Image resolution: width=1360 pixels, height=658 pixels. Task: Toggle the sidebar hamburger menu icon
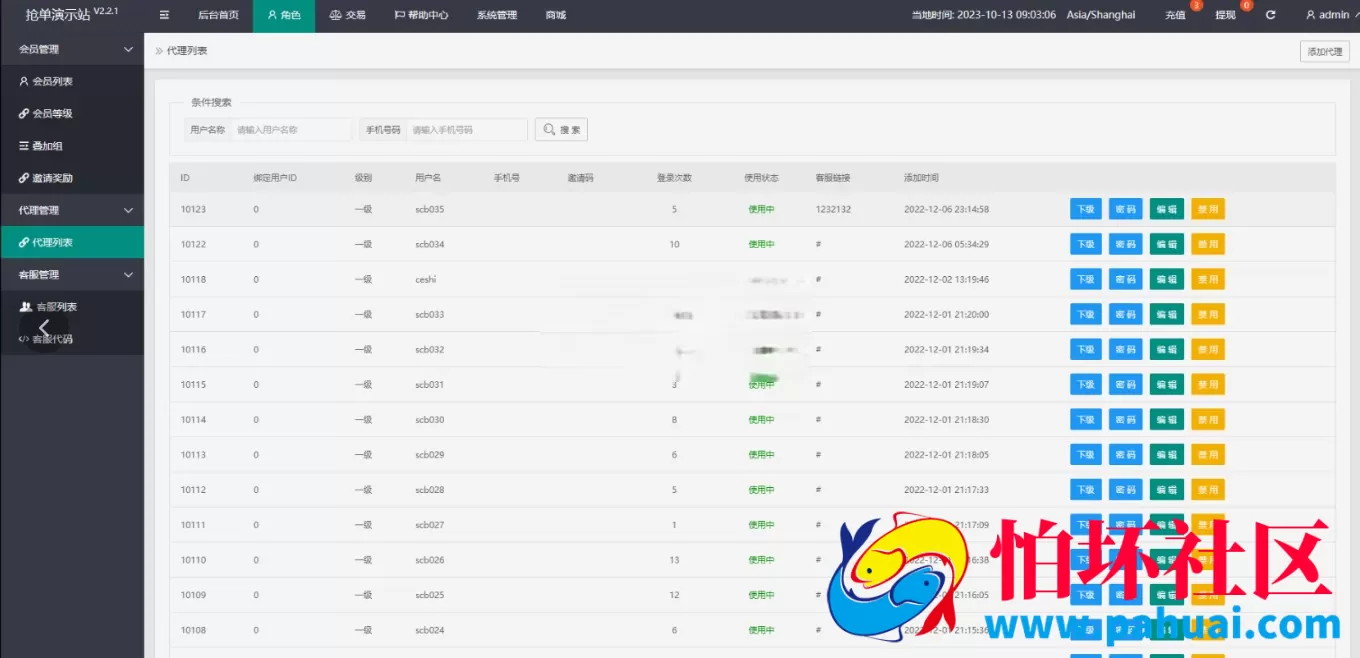pos(165,15)
